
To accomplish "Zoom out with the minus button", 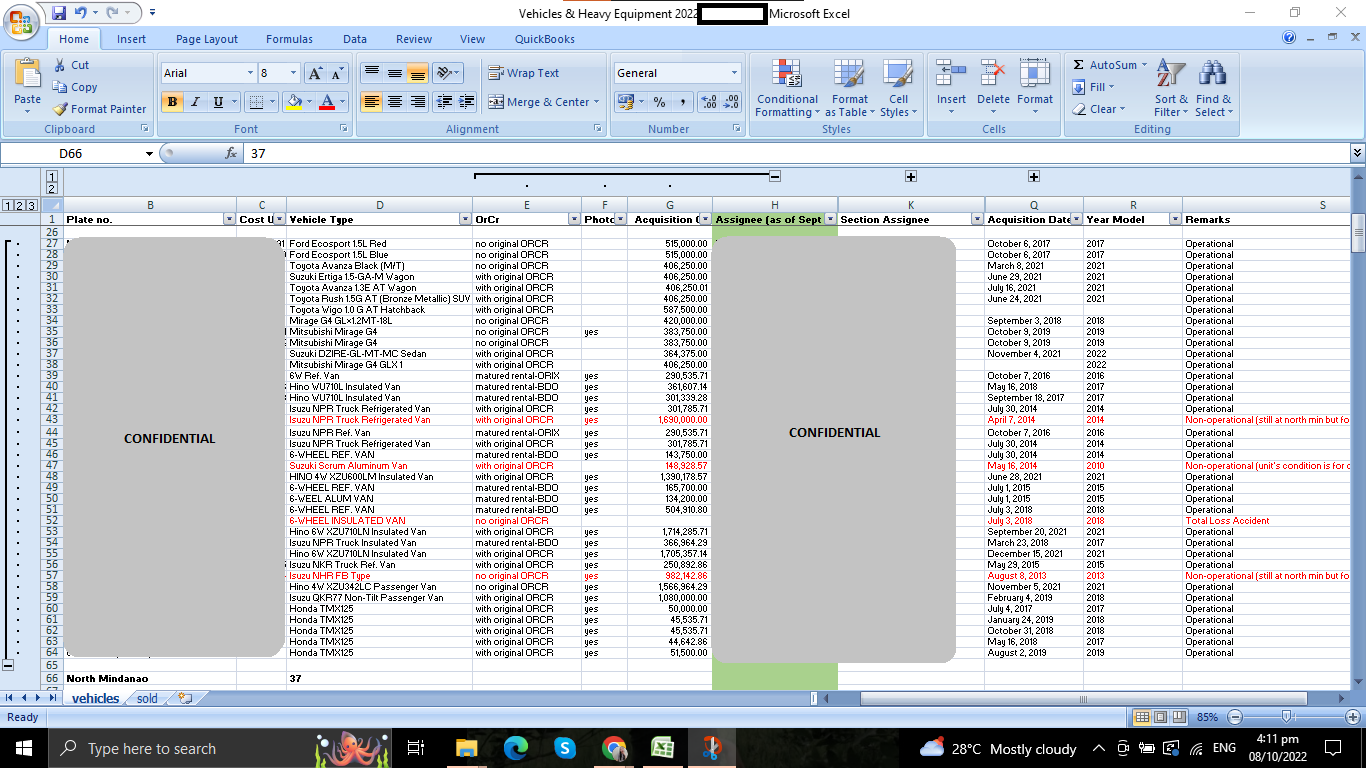I will (1235, 717).
